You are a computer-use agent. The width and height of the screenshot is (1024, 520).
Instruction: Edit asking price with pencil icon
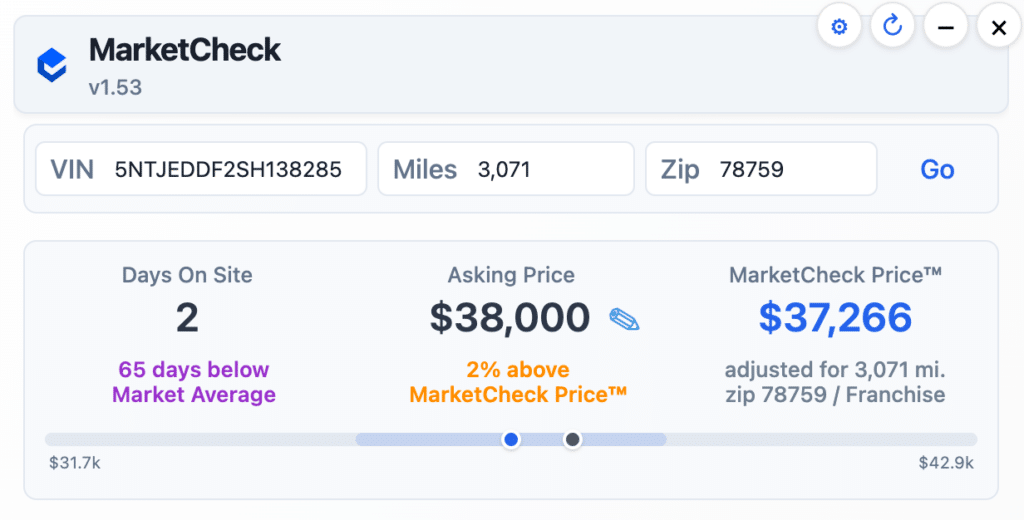point(624,320)
